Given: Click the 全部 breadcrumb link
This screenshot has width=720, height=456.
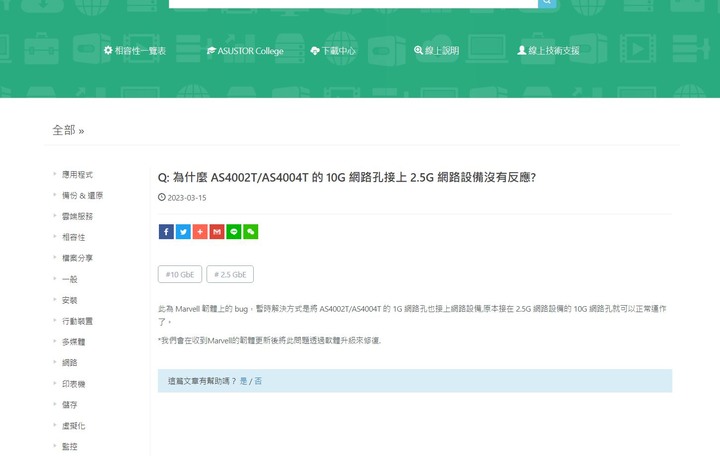Looking at the screenshot, I should (64, 130).
